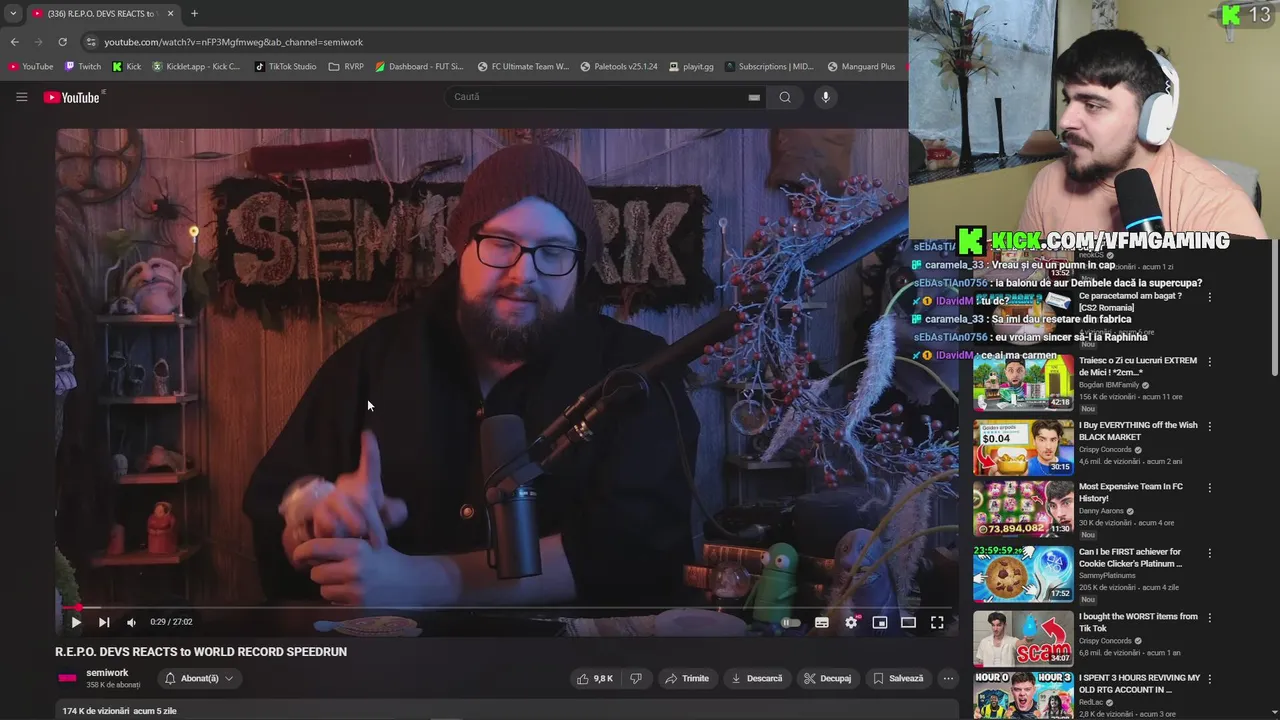Open the YouTube guide hamburger menu

pos(21,97)
